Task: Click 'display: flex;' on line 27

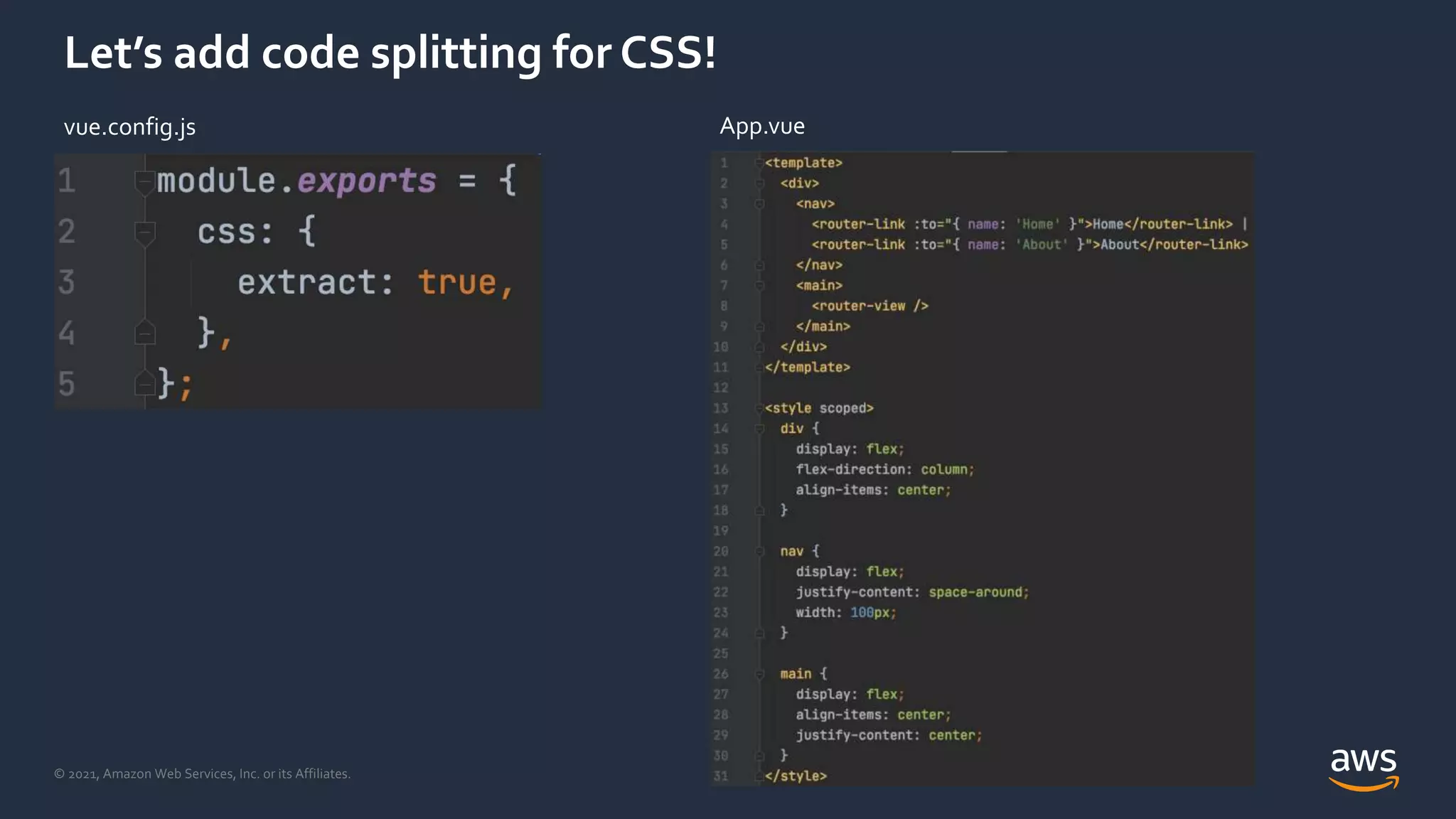Action: click(850, 695)
